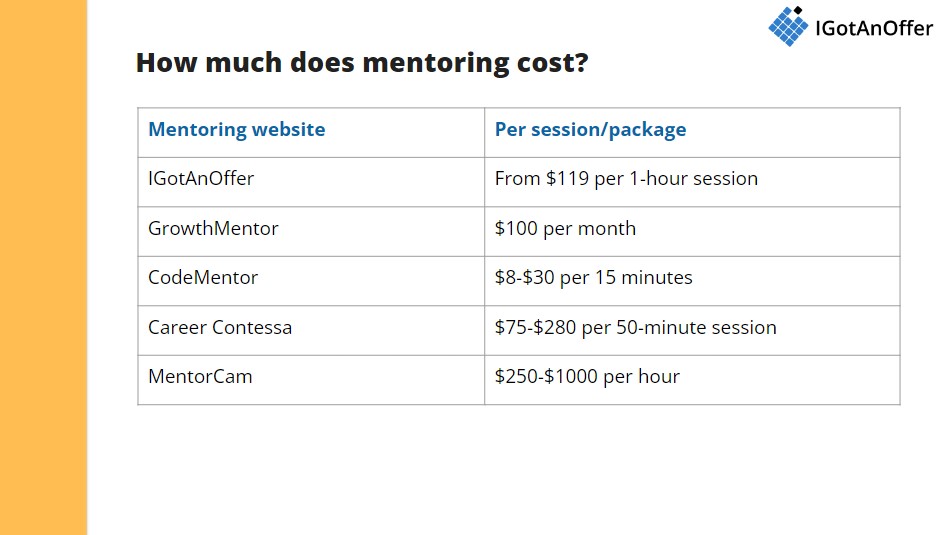
Task: Click the '$1000' price in last row
Action: pos(571,376)
